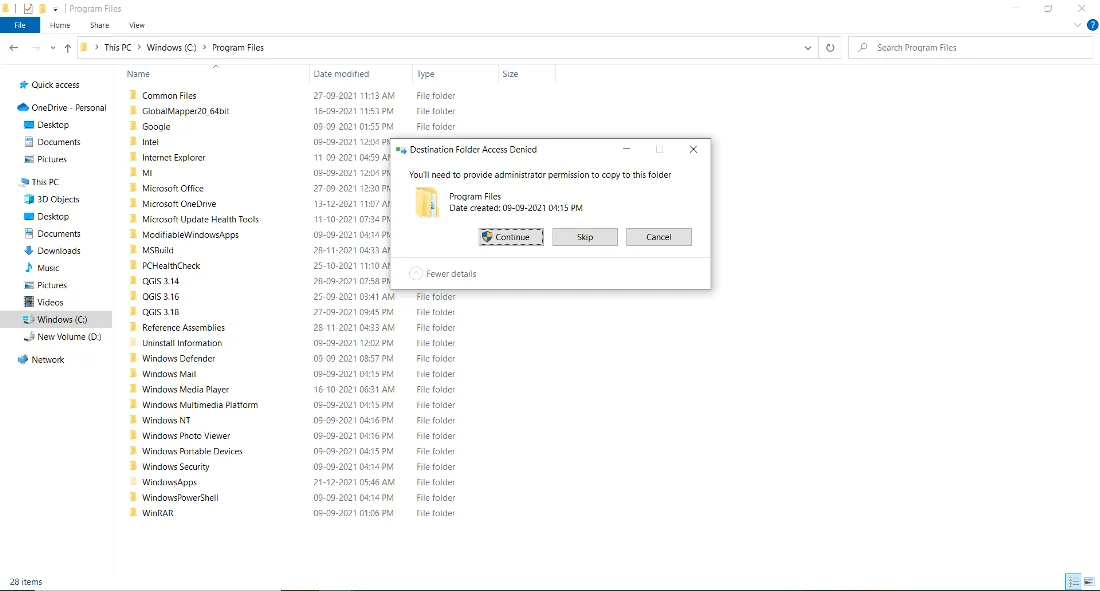Click the Cancel button in the dialog
The height and width of the screenshot is (591, 1100).
[658, 237]
